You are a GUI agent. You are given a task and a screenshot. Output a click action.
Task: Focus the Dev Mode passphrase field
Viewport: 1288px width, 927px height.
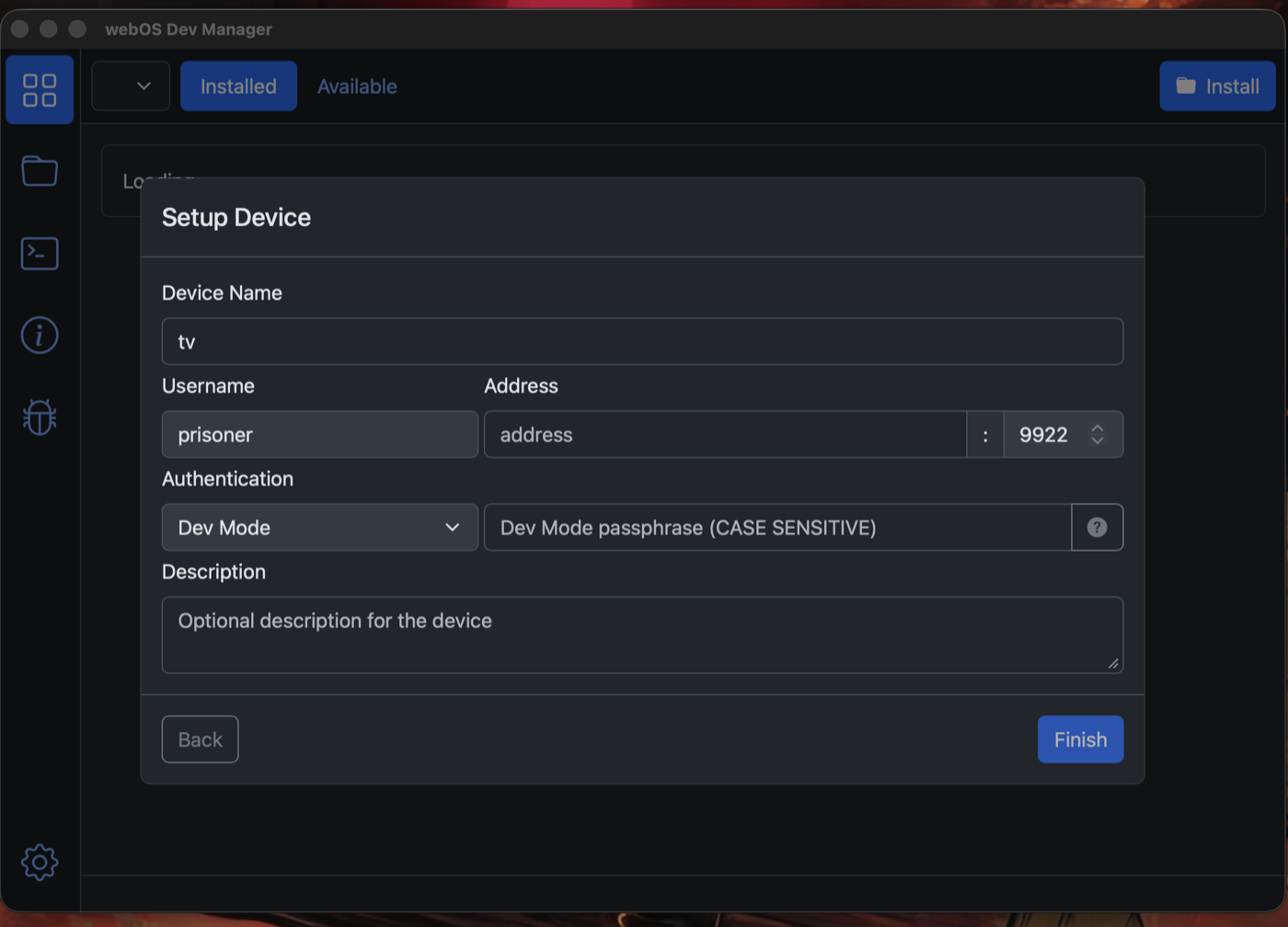pos(777,527)
